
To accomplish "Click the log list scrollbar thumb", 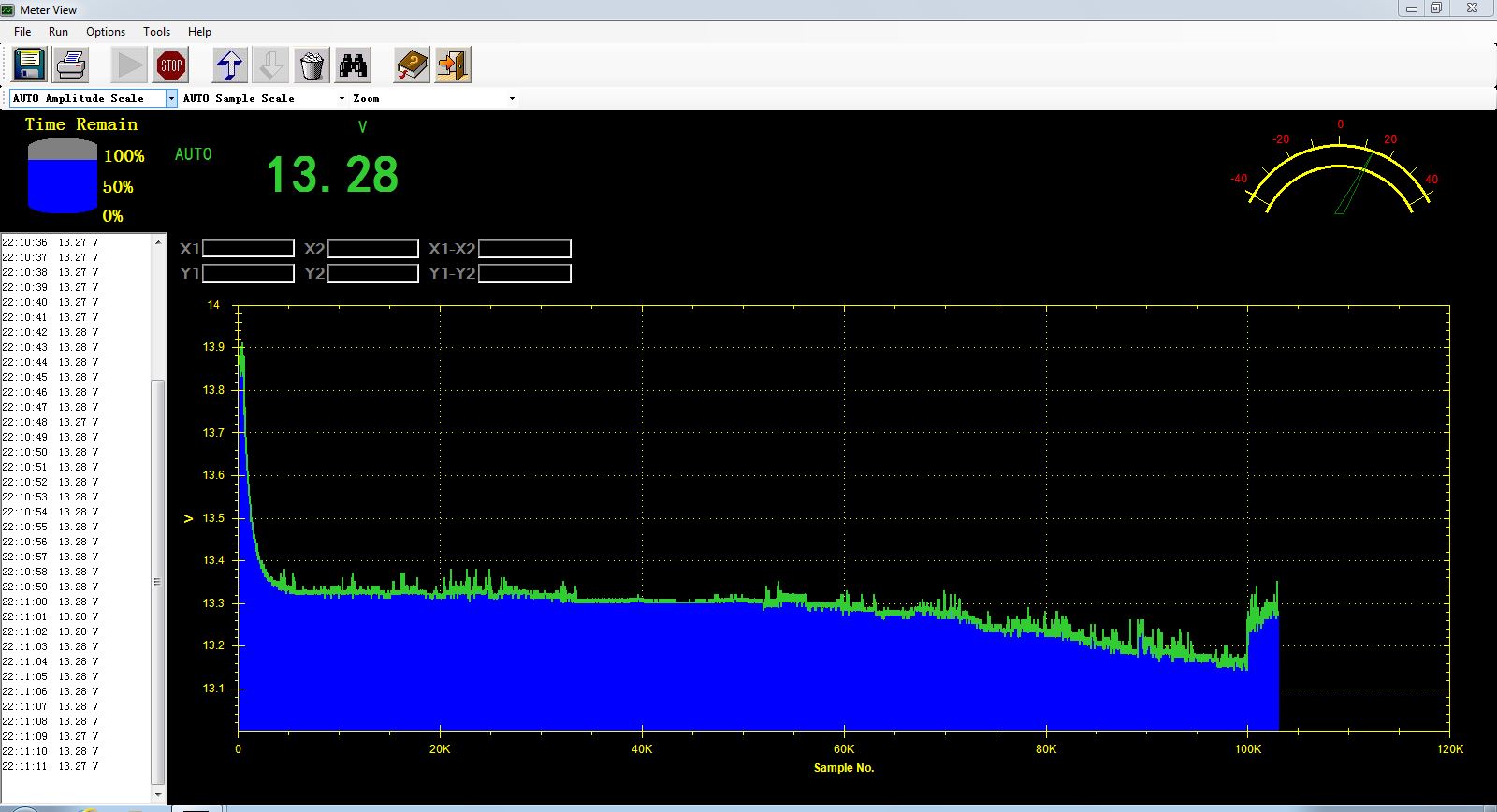I will [158, 582].
